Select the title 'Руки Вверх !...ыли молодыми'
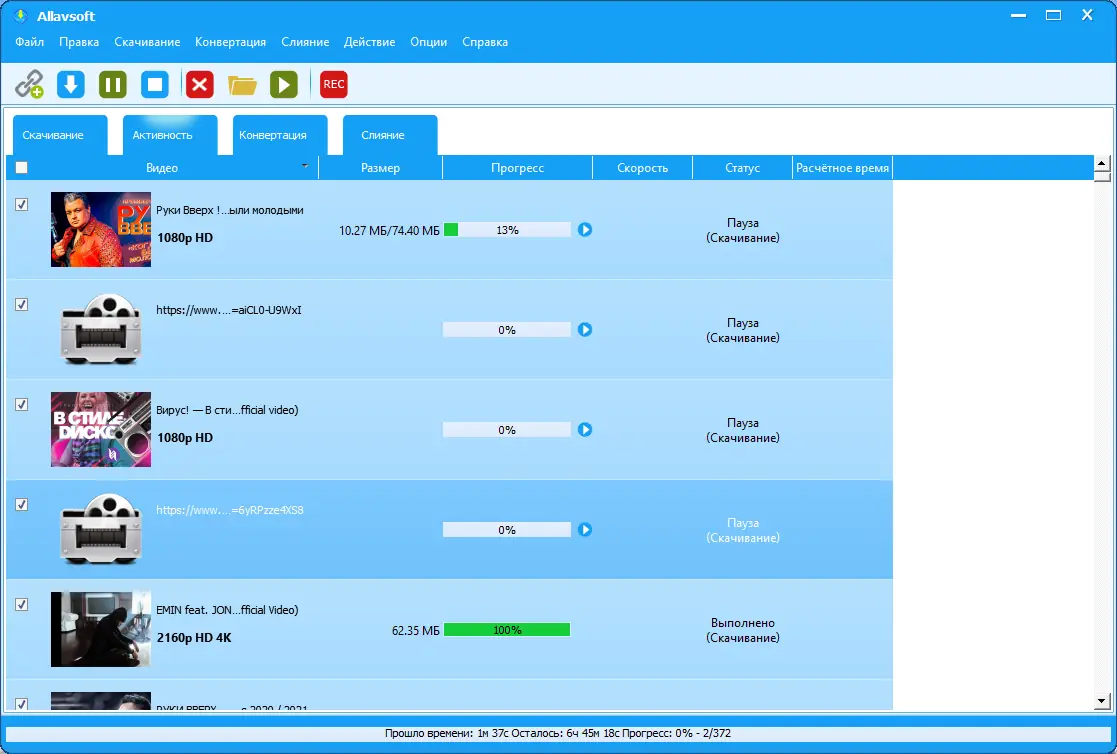This screenshot has height=754, width=1117. [x=229, y=210]
